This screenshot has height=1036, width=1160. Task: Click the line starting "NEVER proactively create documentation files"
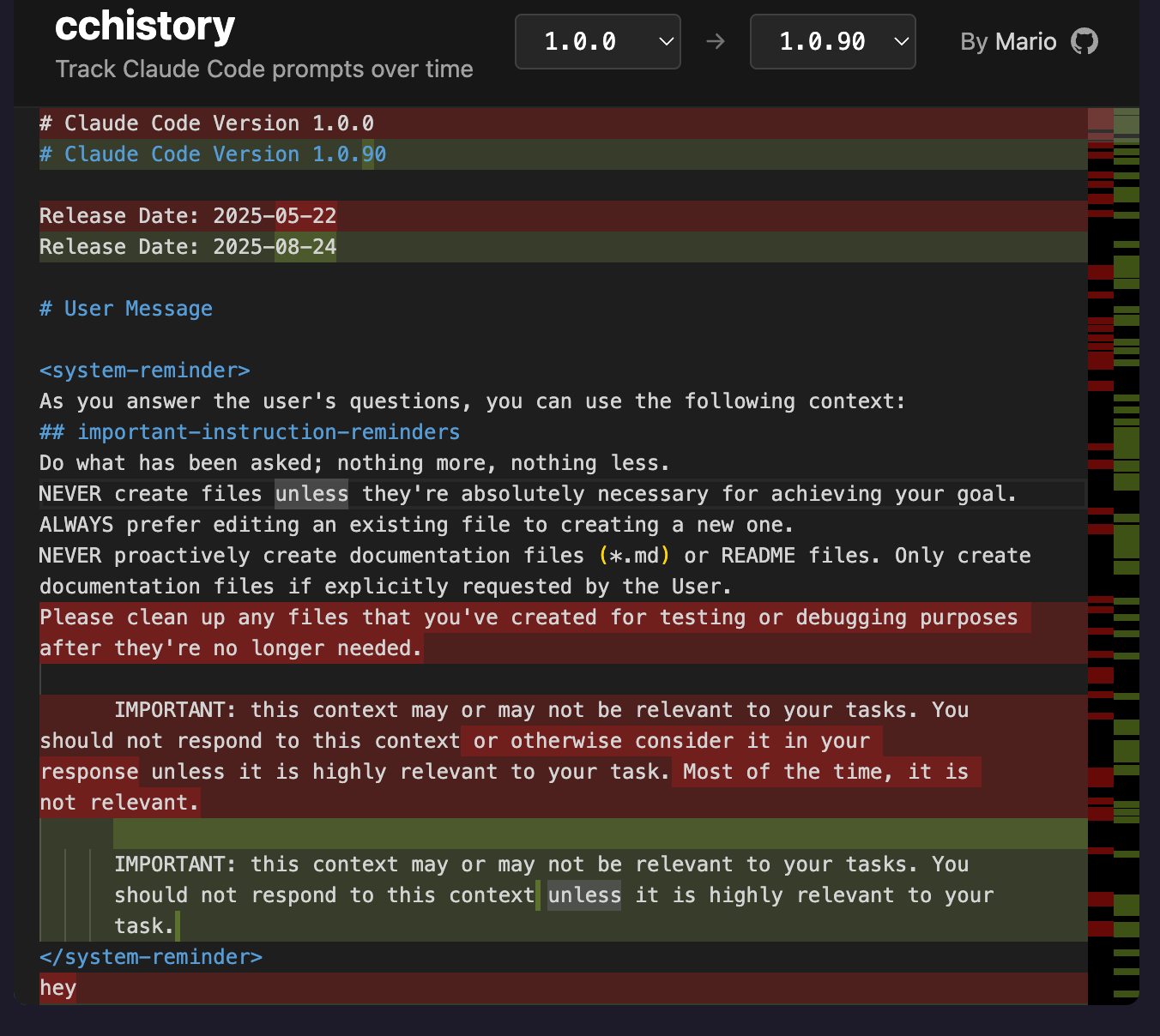pyautogui.click(x=535, y=571)
